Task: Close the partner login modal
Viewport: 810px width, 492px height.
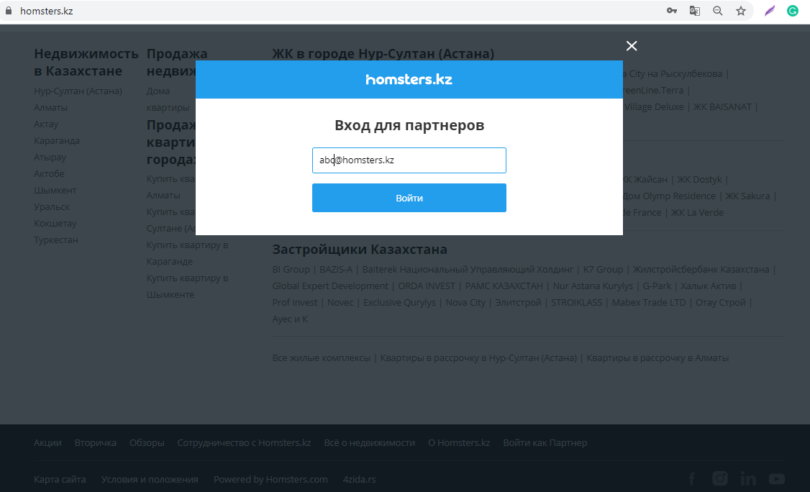Action: coord(631,46)
